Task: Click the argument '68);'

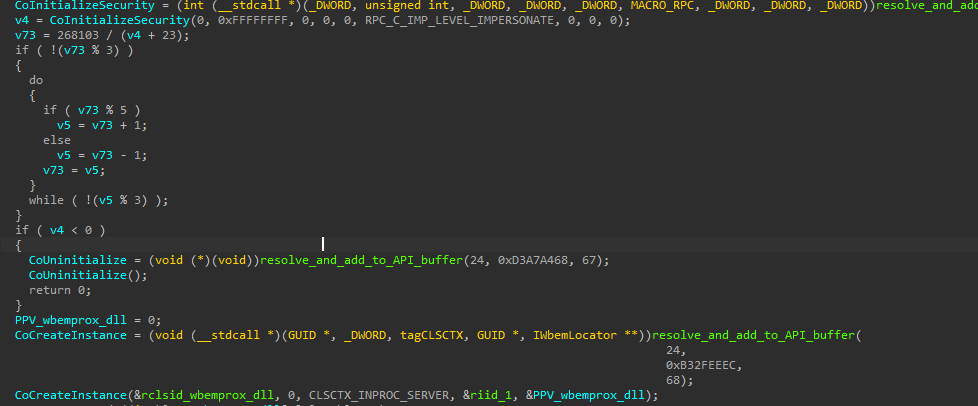Action: 680,380
